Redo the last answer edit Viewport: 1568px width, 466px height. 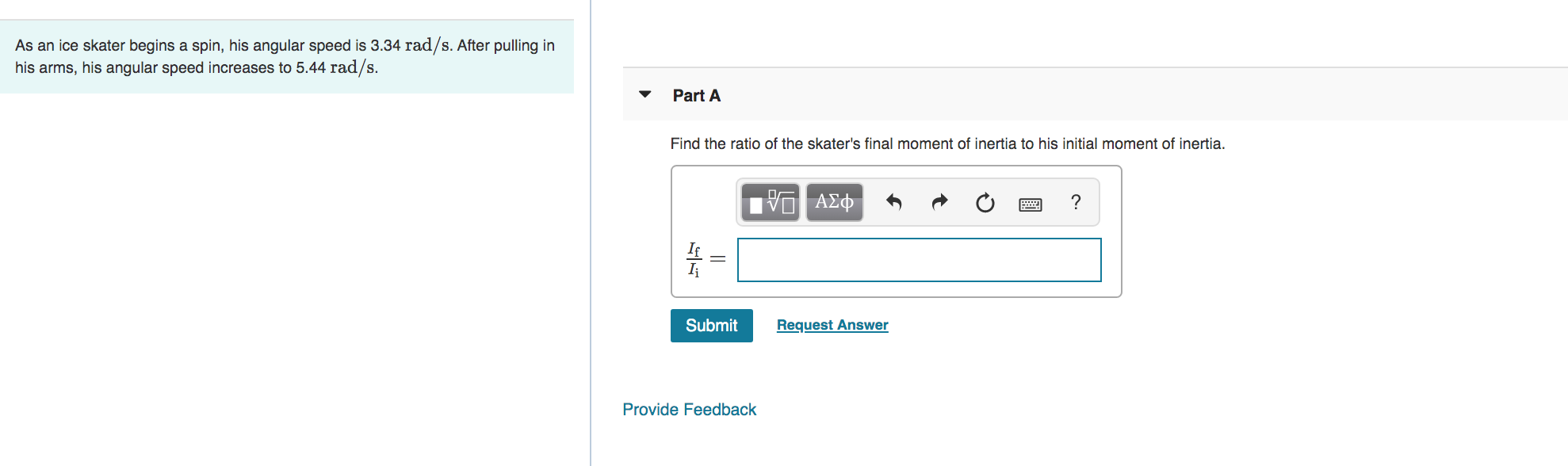939,203
